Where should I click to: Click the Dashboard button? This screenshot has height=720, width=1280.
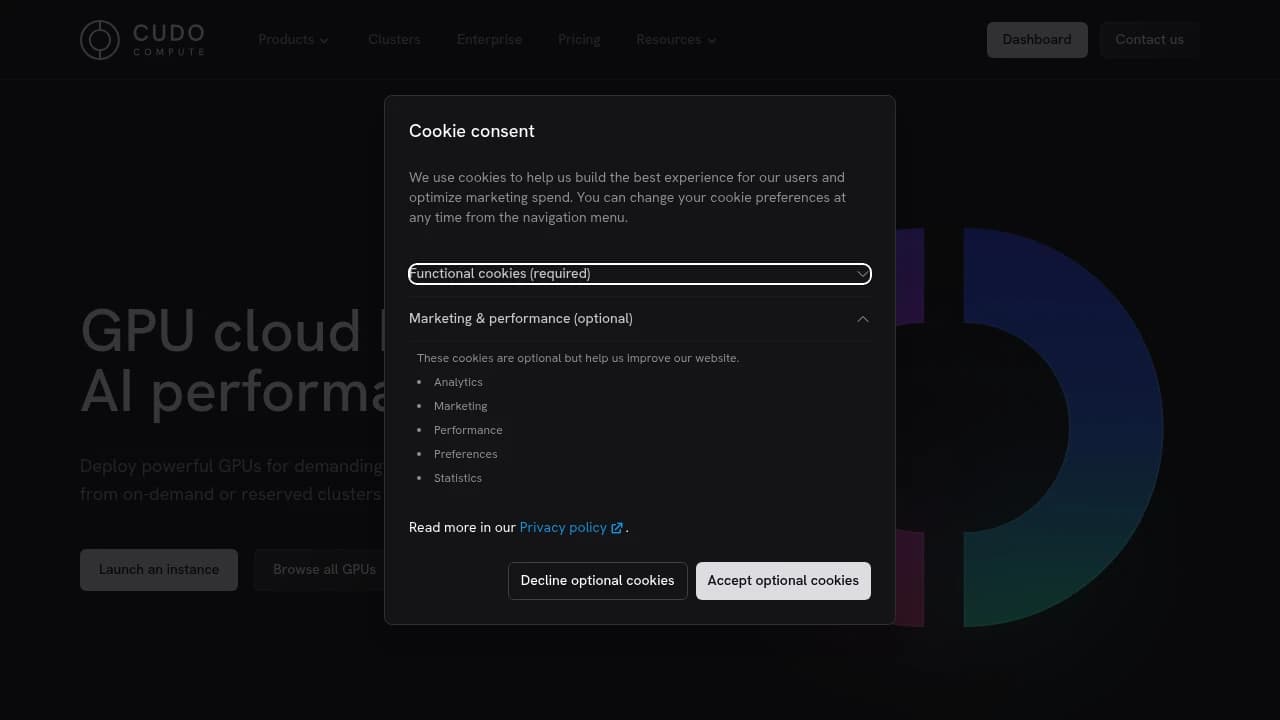point(1037,40)
